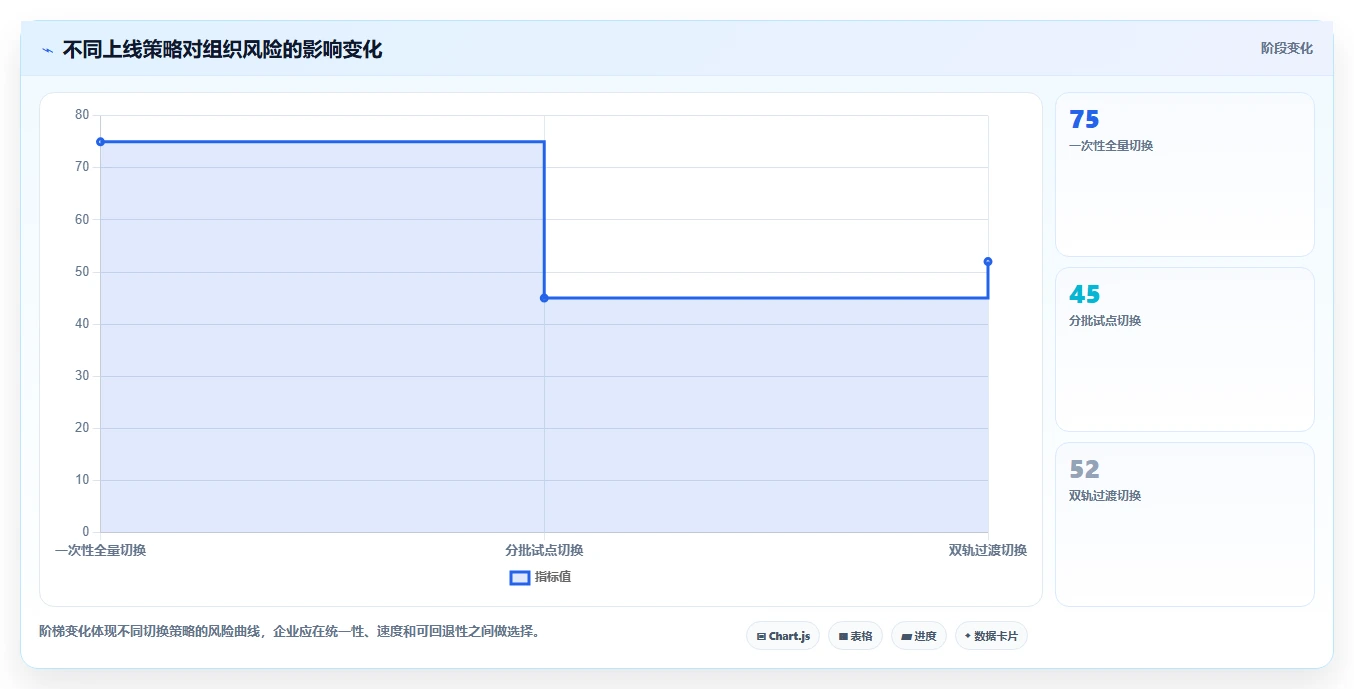The width and height of the screenshot is (1354, 689).
Task: Click the y-axis tick label 40
Action: click(x=82, y=324)
